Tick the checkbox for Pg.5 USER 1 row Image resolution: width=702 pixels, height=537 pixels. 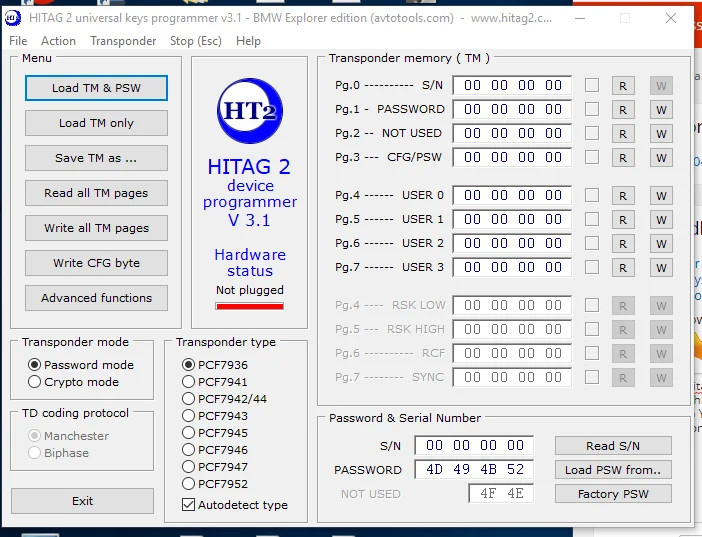pyautogui.click(x=592, y=219)
